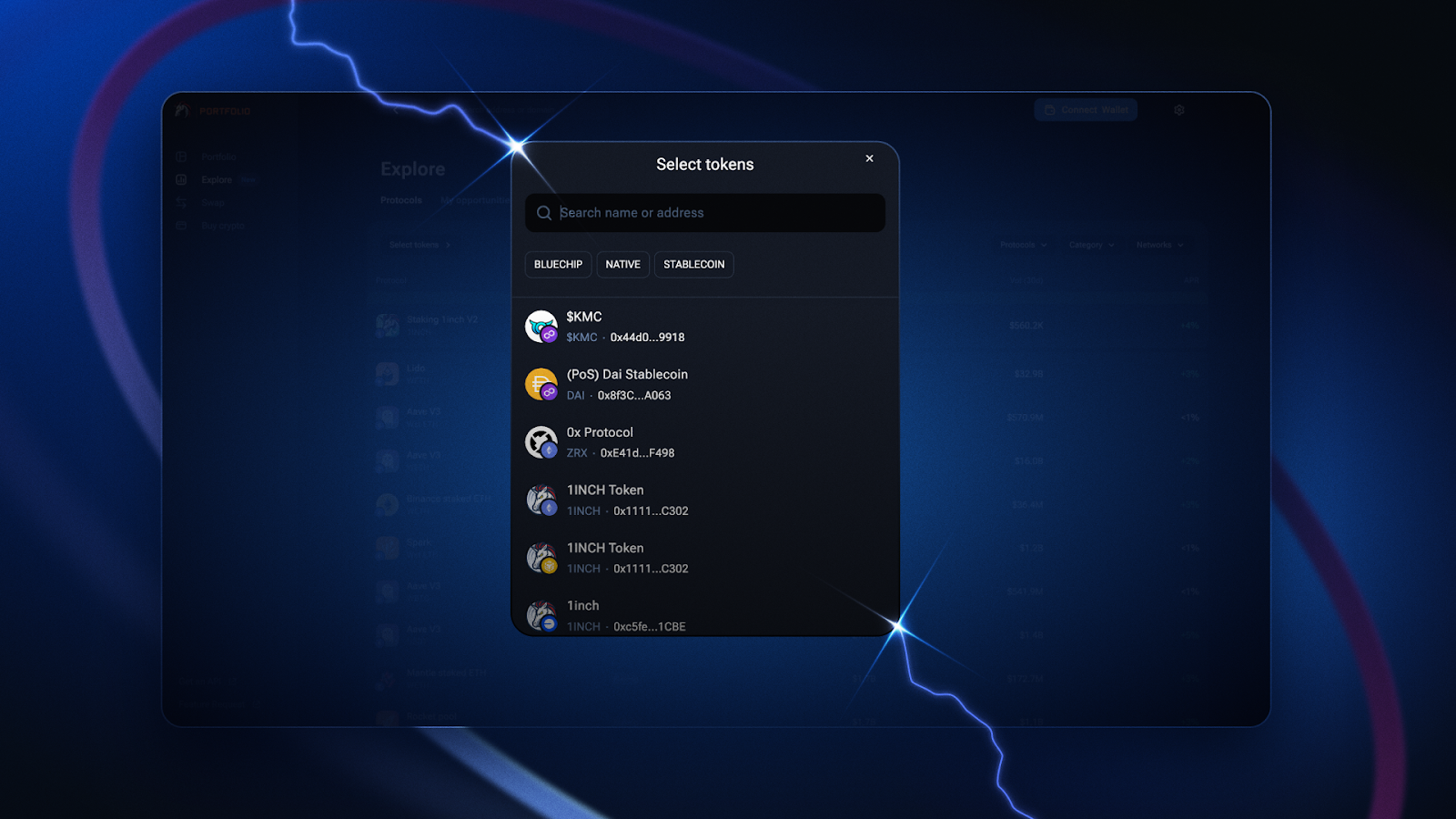Expand the Protocols filter dropdown

tap(1024, 245)
